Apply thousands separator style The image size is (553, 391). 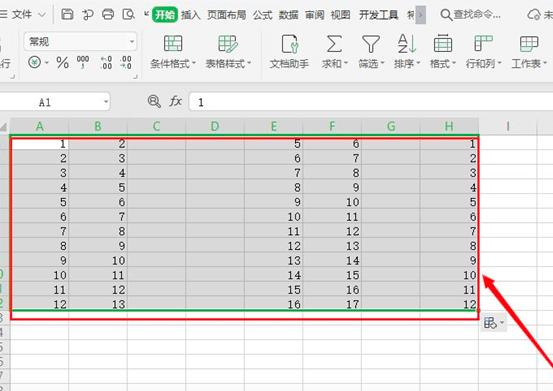tap(83, 62)
